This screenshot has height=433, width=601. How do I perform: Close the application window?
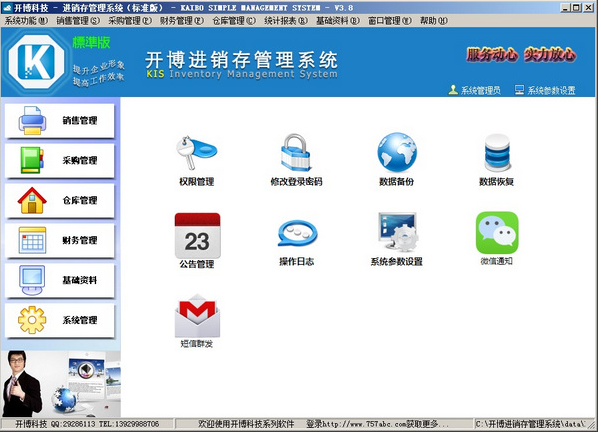point(589,8)
